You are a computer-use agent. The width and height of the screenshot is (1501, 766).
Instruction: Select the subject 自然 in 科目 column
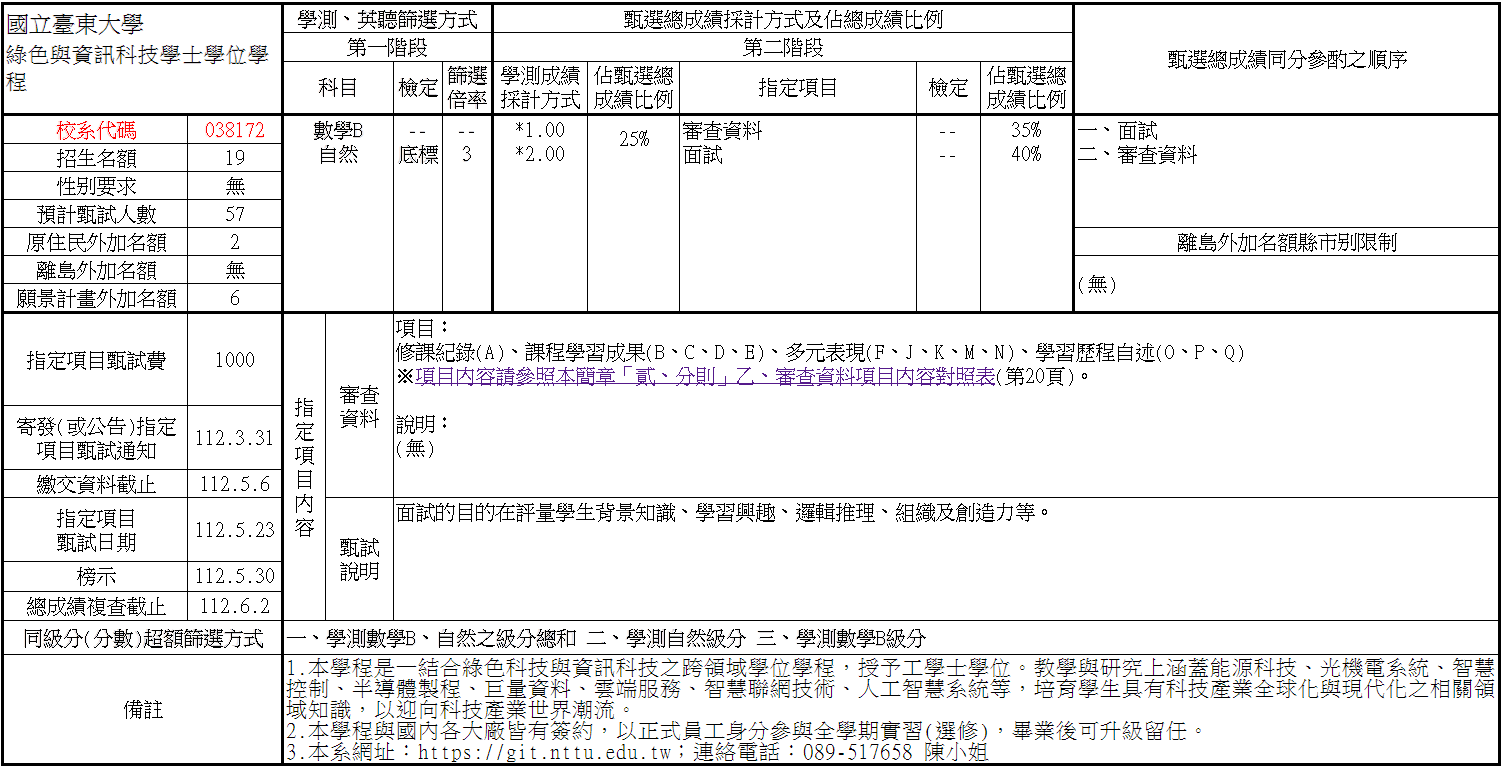(x=338, y=154)
